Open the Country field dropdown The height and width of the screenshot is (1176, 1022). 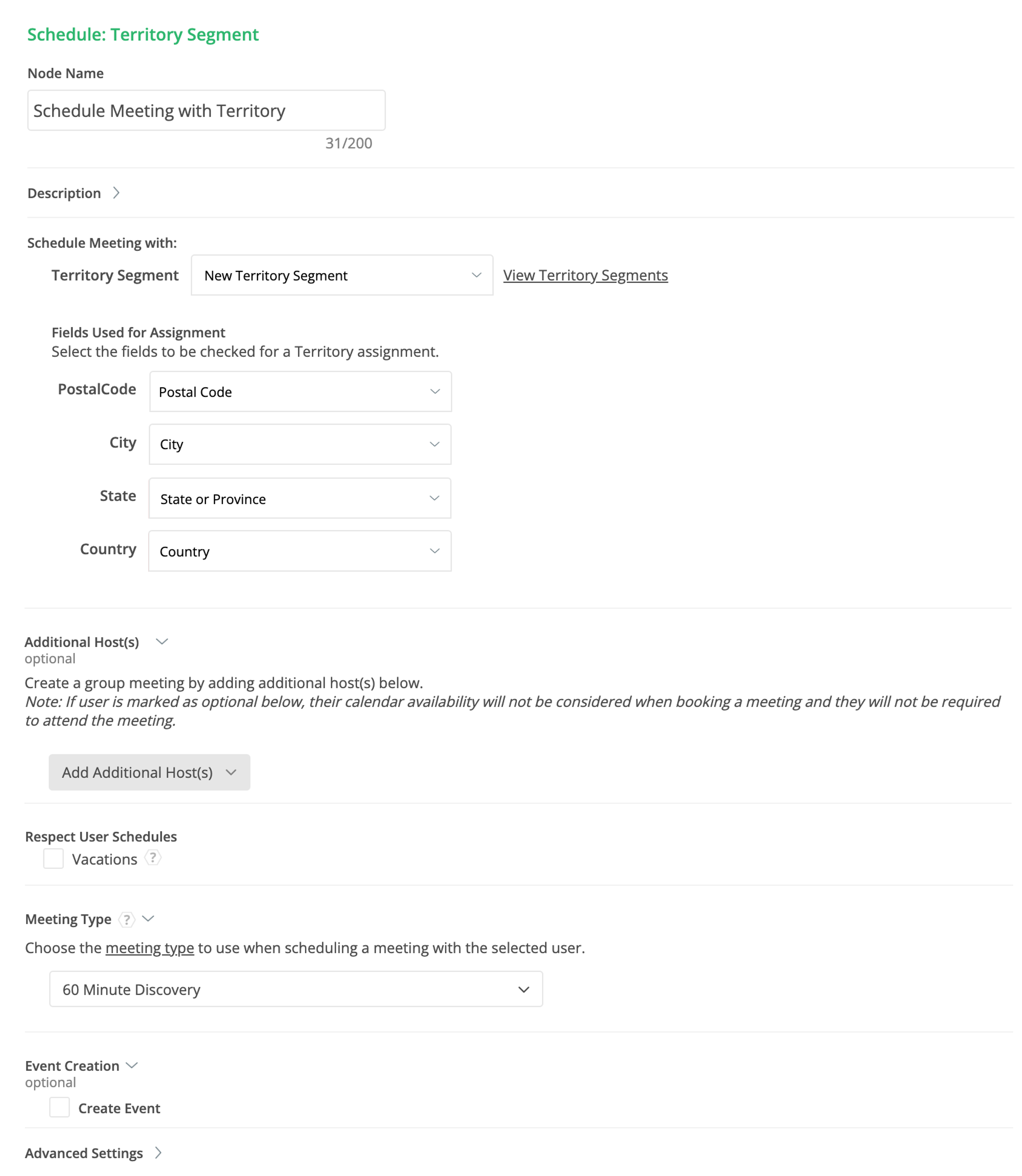[x=300, y=551]
